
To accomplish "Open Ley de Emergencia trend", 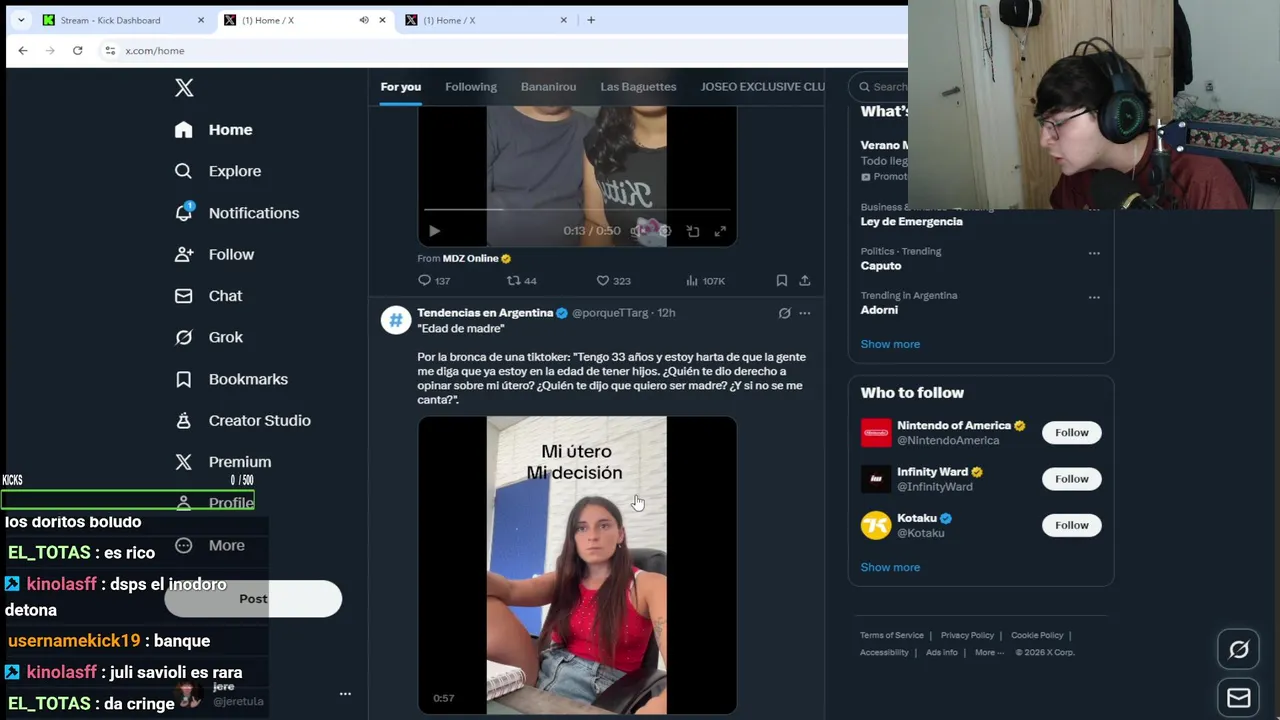I will 911,222.
